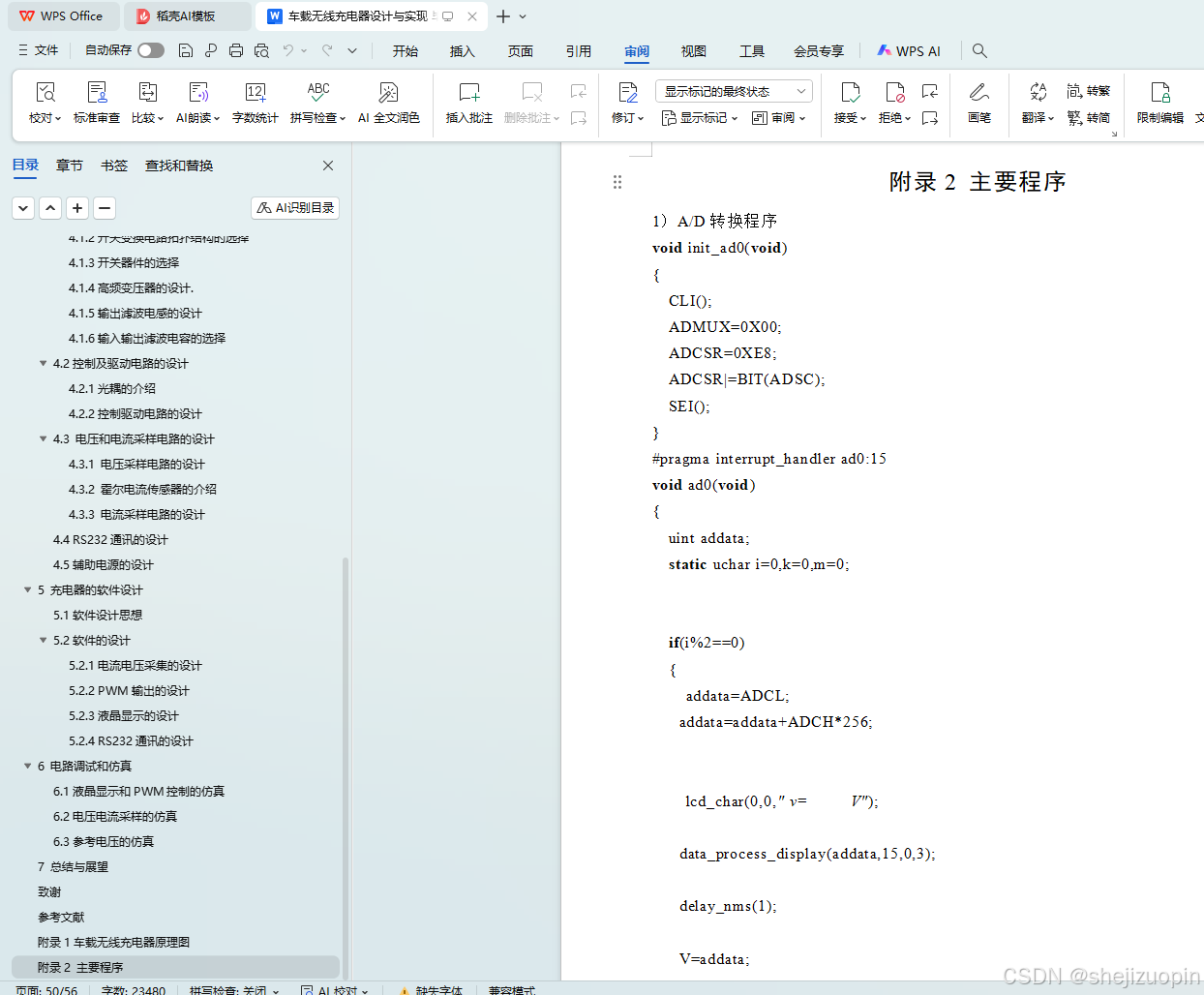Start AI 识别目录 directory recognition
1204x995 pixels.
(x=294, y=207)
